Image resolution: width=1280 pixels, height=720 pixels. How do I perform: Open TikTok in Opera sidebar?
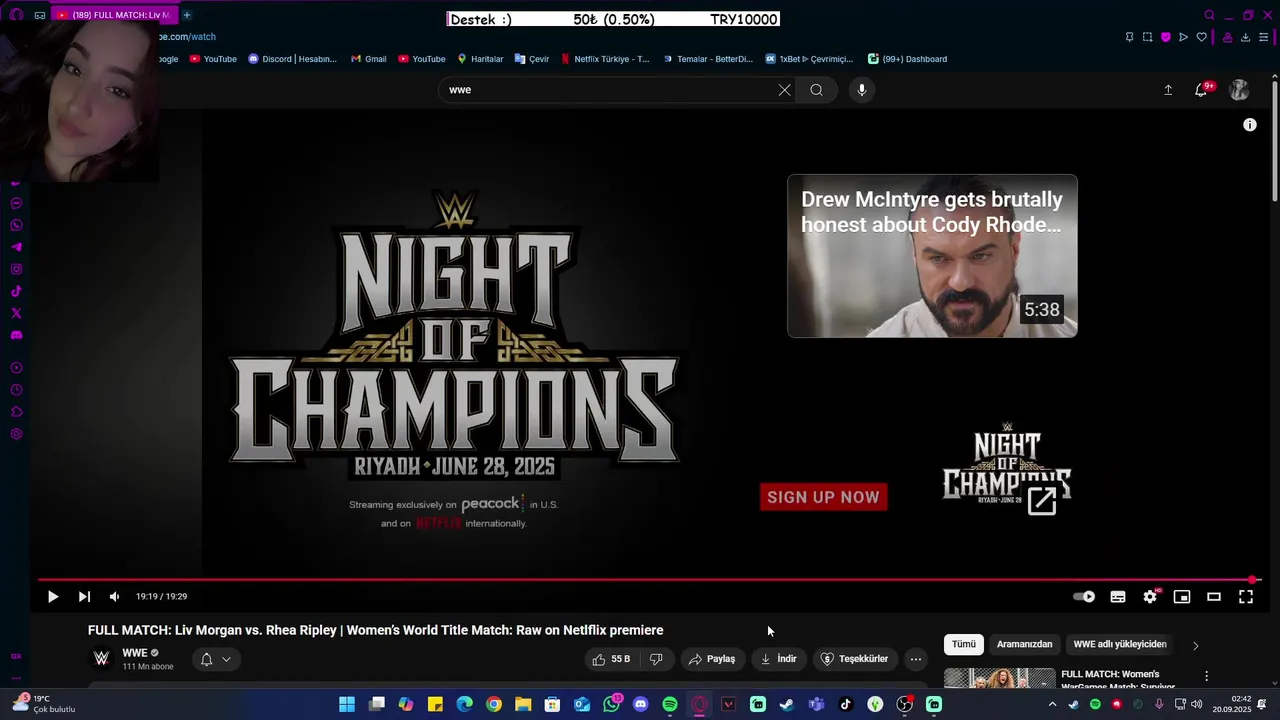pyautogui.click(x=16, y=291)
